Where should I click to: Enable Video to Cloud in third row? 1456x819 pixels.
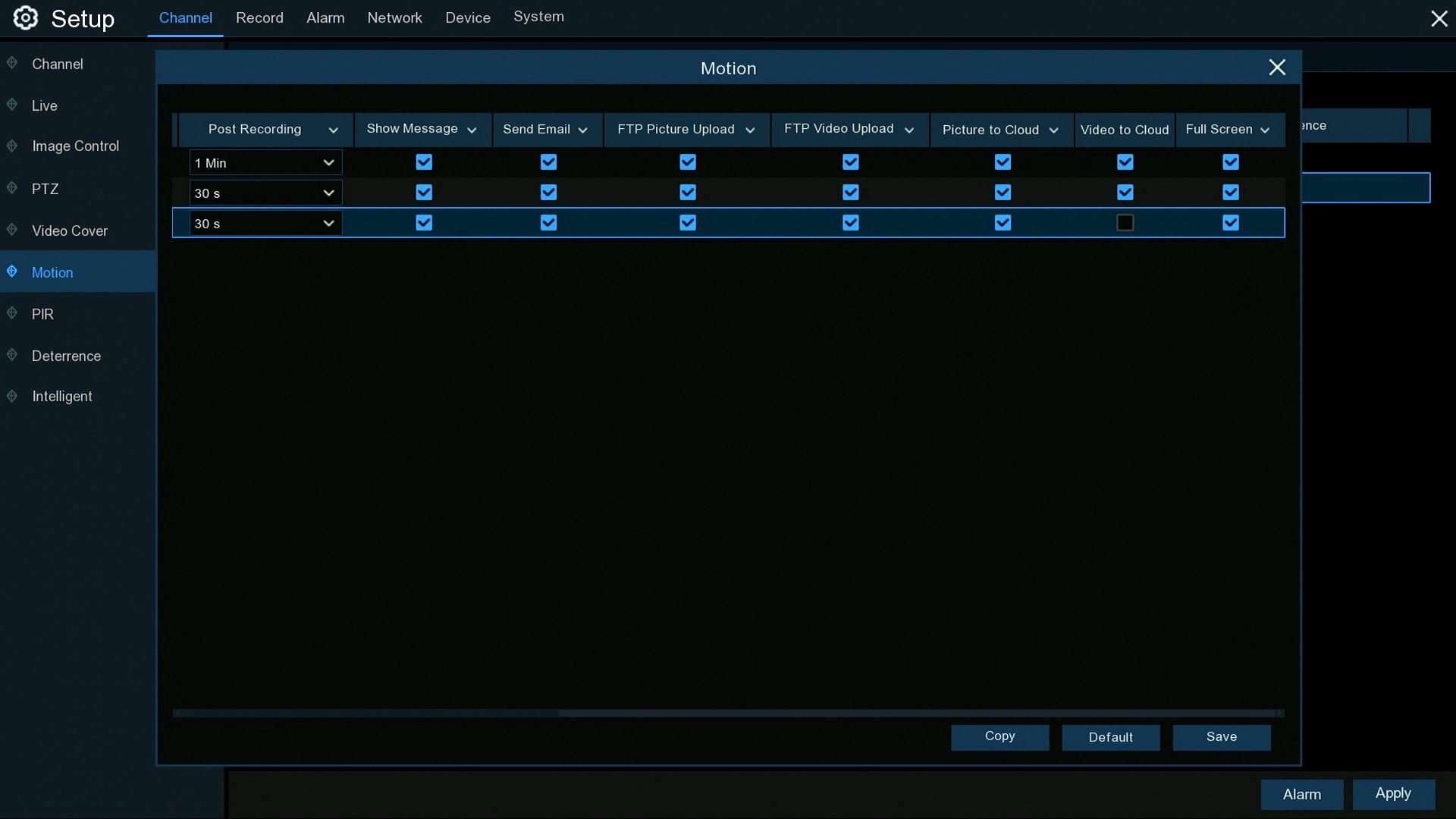coord(1125,223)
